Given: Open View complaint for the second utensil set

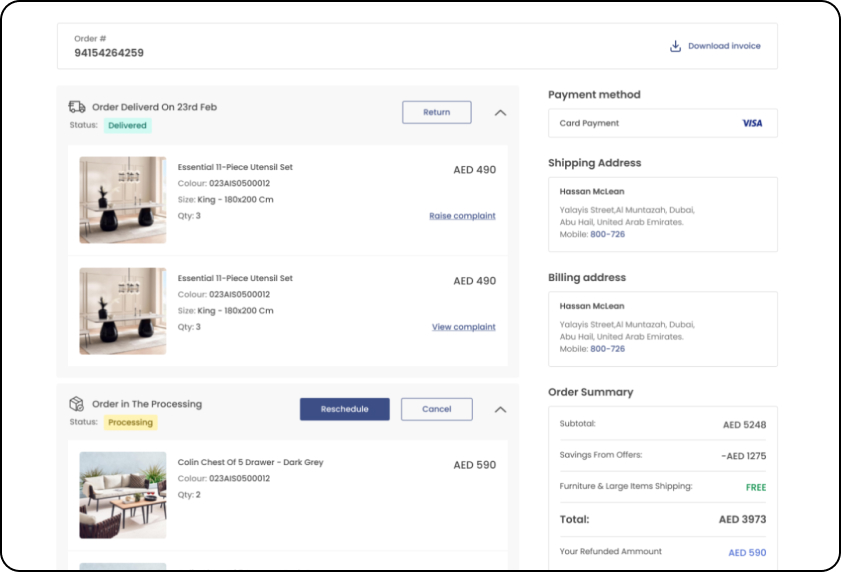Looking at the screenshot, I should [x=464, y=327].
